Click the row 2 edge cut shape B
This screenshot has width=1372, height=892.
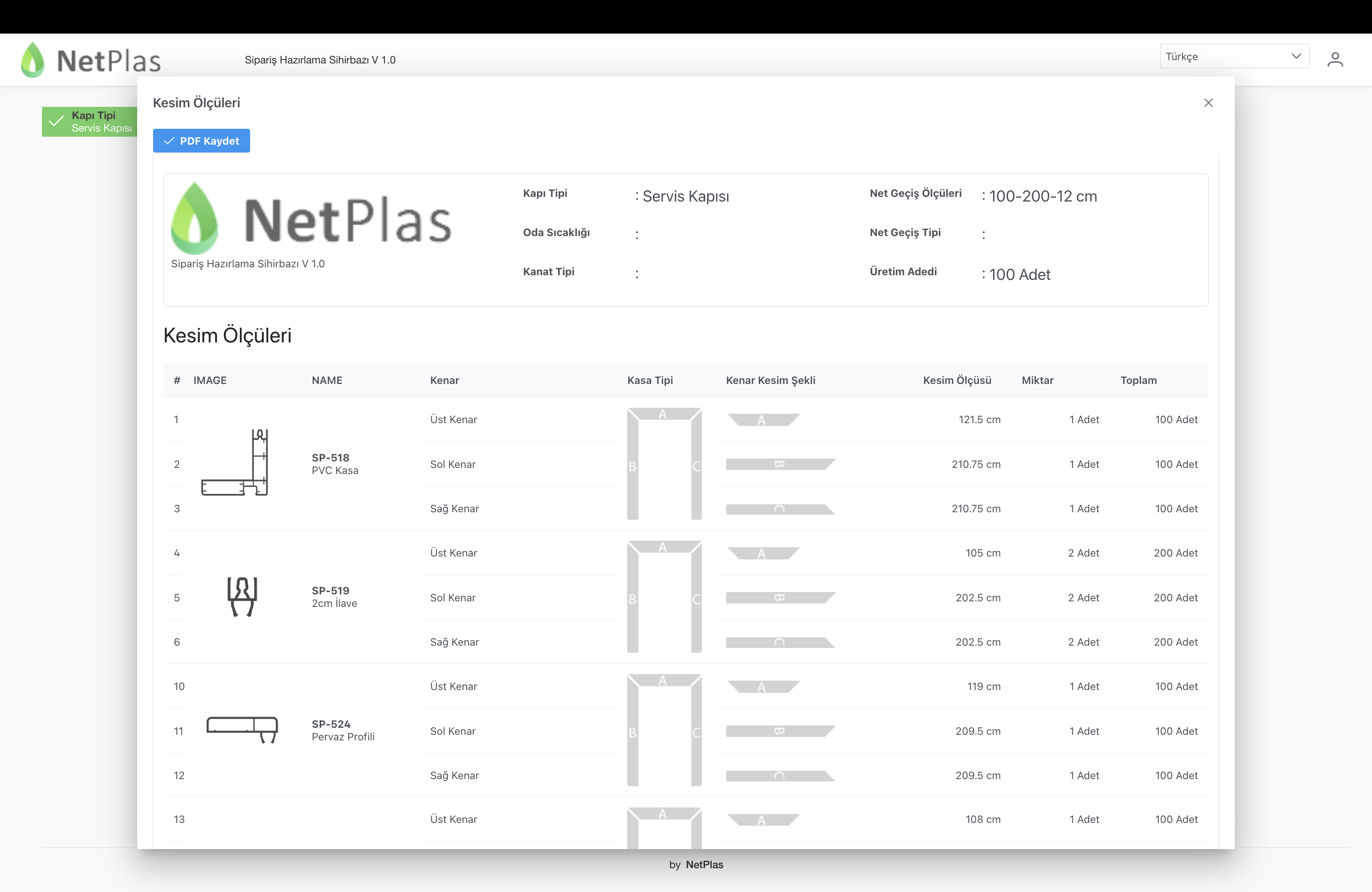pyautogui.click(x=779, y=464)
